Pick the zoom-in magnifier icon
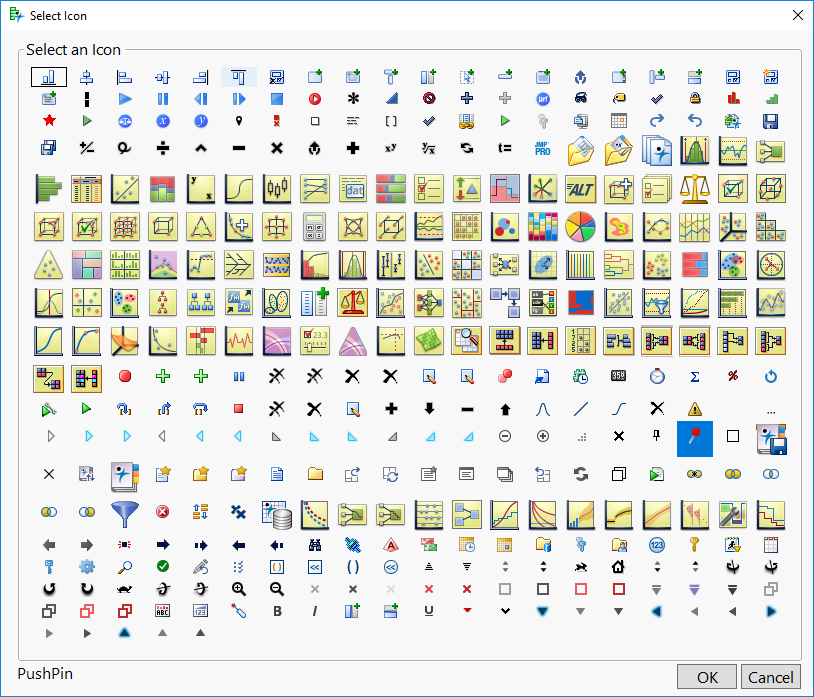This screenshot has height=697, width=814. 239,589
